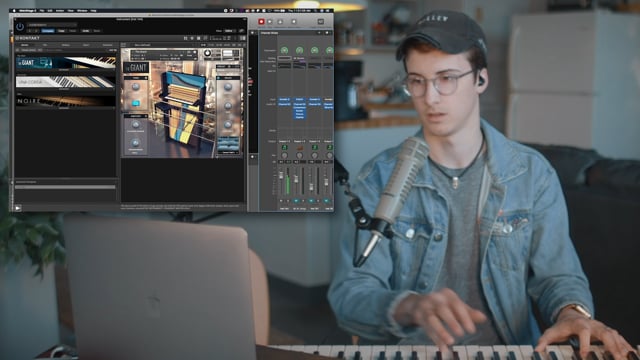Open first channel's Setting slot
Image resolution: width=640 pixels, height=360 pixels.
pos(284,58)
